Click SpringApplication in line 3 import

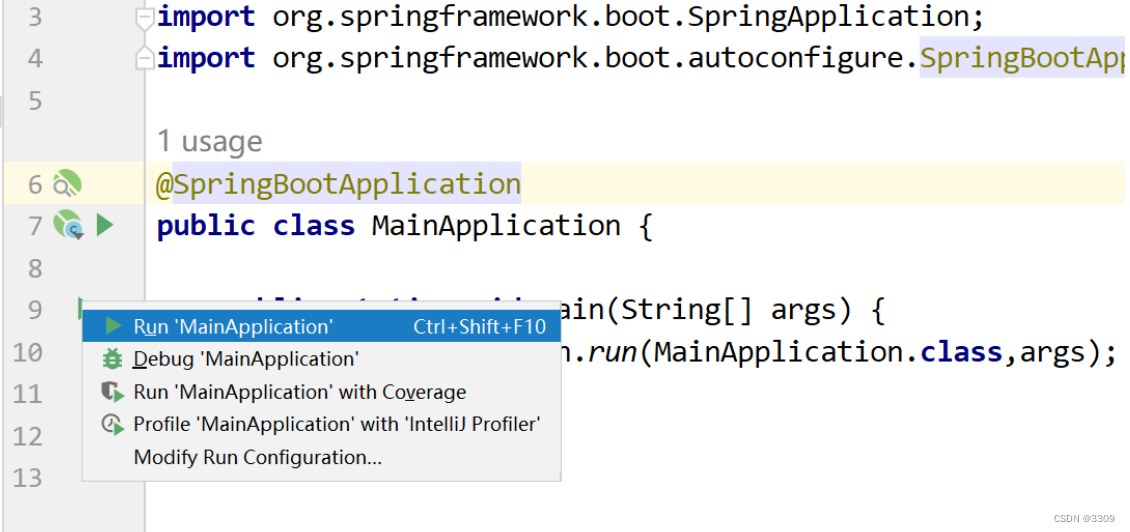(x=827, y=17)
